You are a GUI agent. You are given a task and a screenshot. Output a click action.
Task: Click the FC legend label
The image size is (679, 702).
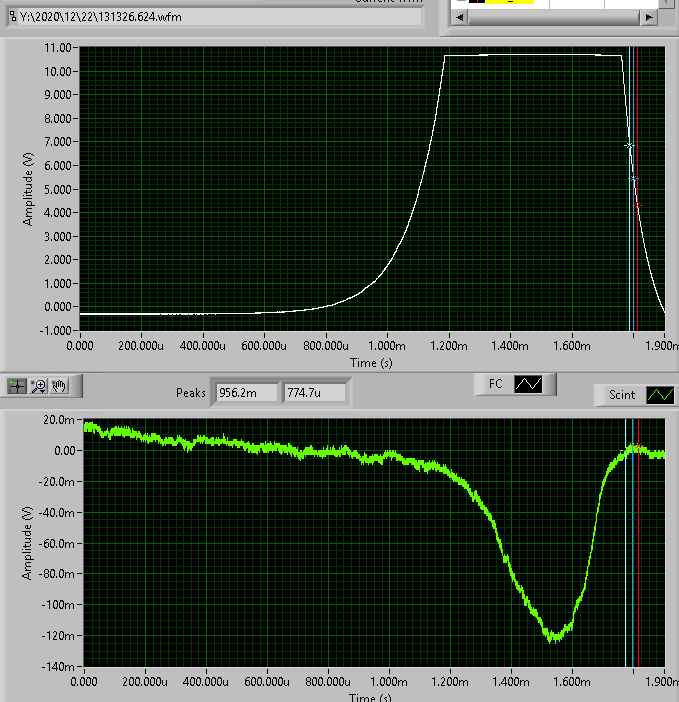pyautogui.click(x=495, y=383)
